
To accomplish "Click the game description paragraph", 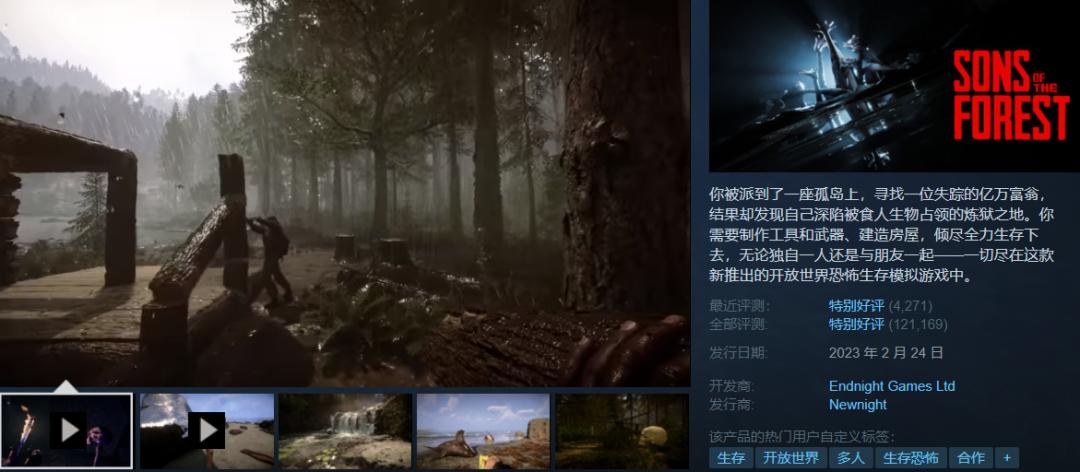I will click(882, 234).
